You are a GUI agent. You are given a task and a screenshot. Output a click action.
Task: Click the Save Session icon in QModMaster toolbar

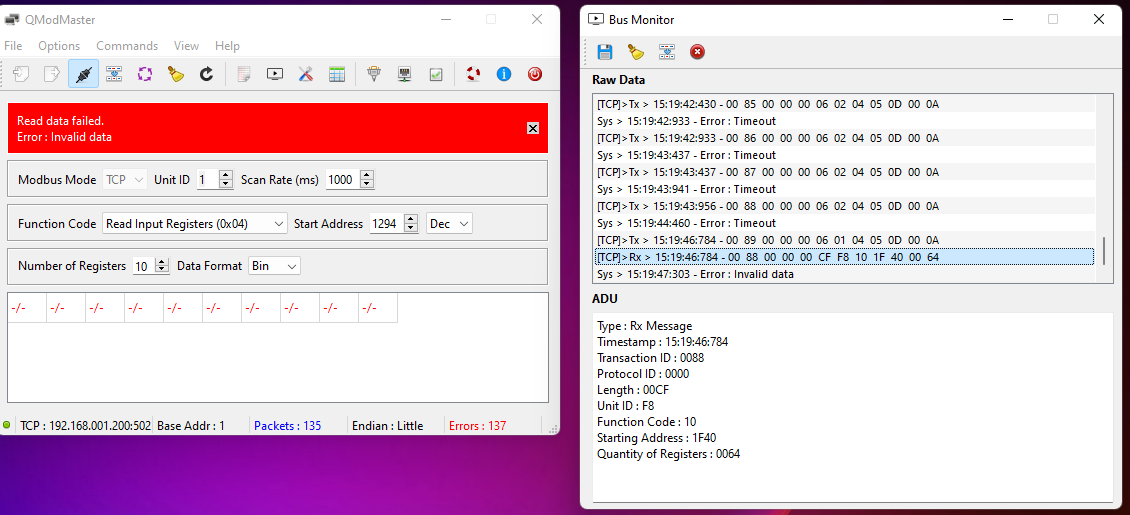tap(53, 73)
